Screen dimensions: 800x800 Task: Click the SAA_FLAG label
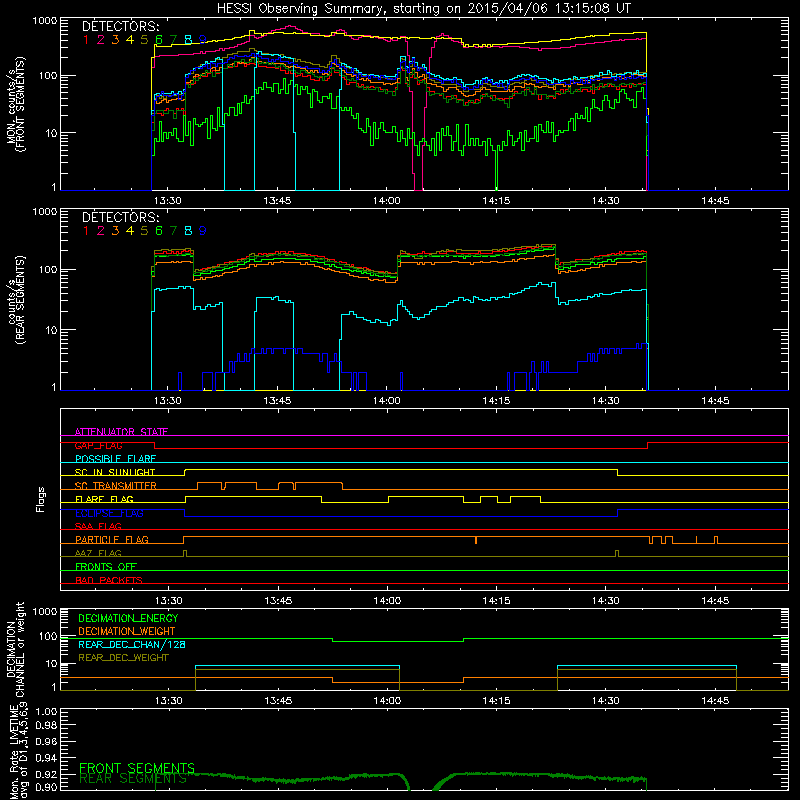point(98,526)
